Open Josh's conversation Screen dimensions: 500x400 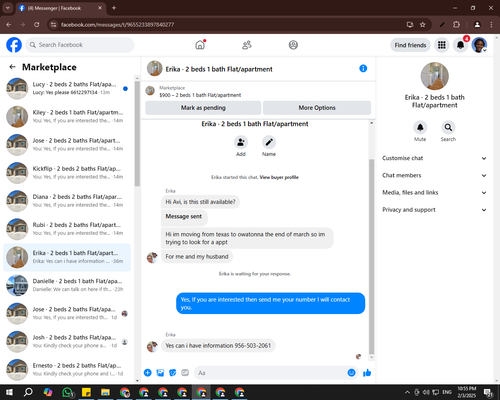[x=67, y=341]
